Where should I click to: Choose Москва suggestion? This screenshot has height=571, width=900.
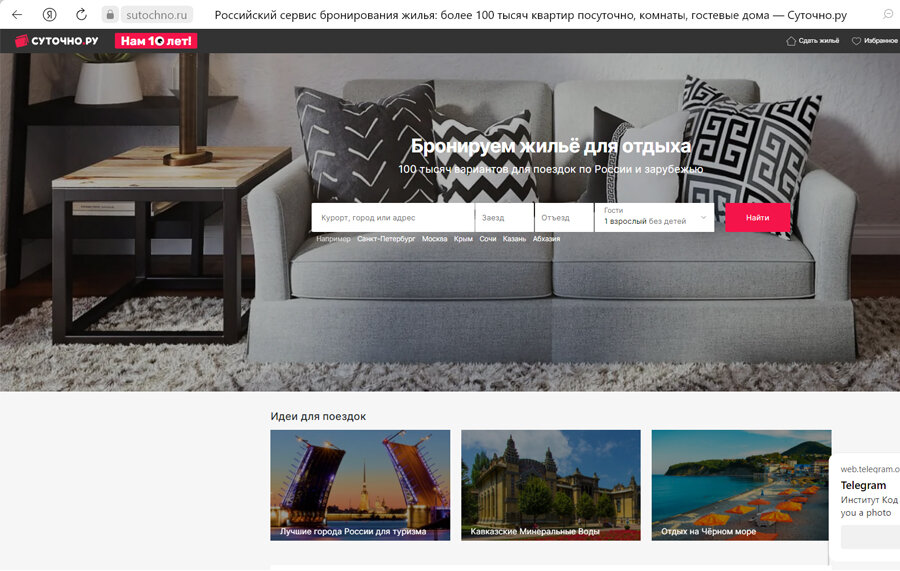coord(435,239)
